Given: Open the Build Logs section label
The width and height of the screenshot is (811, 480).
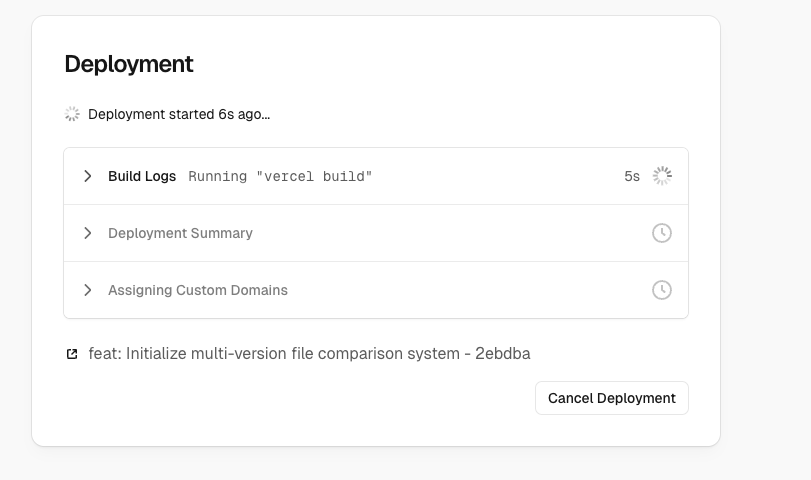Looking at the screenshot, I should pyautogui.click(x=142, y=176).
